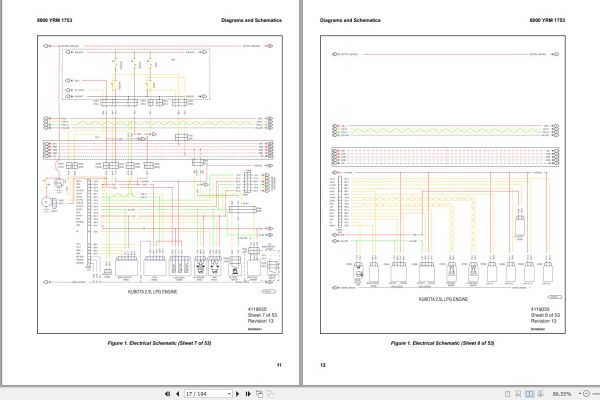Go to the previous page
600x400 pixels.
click(x=178, y=393)
